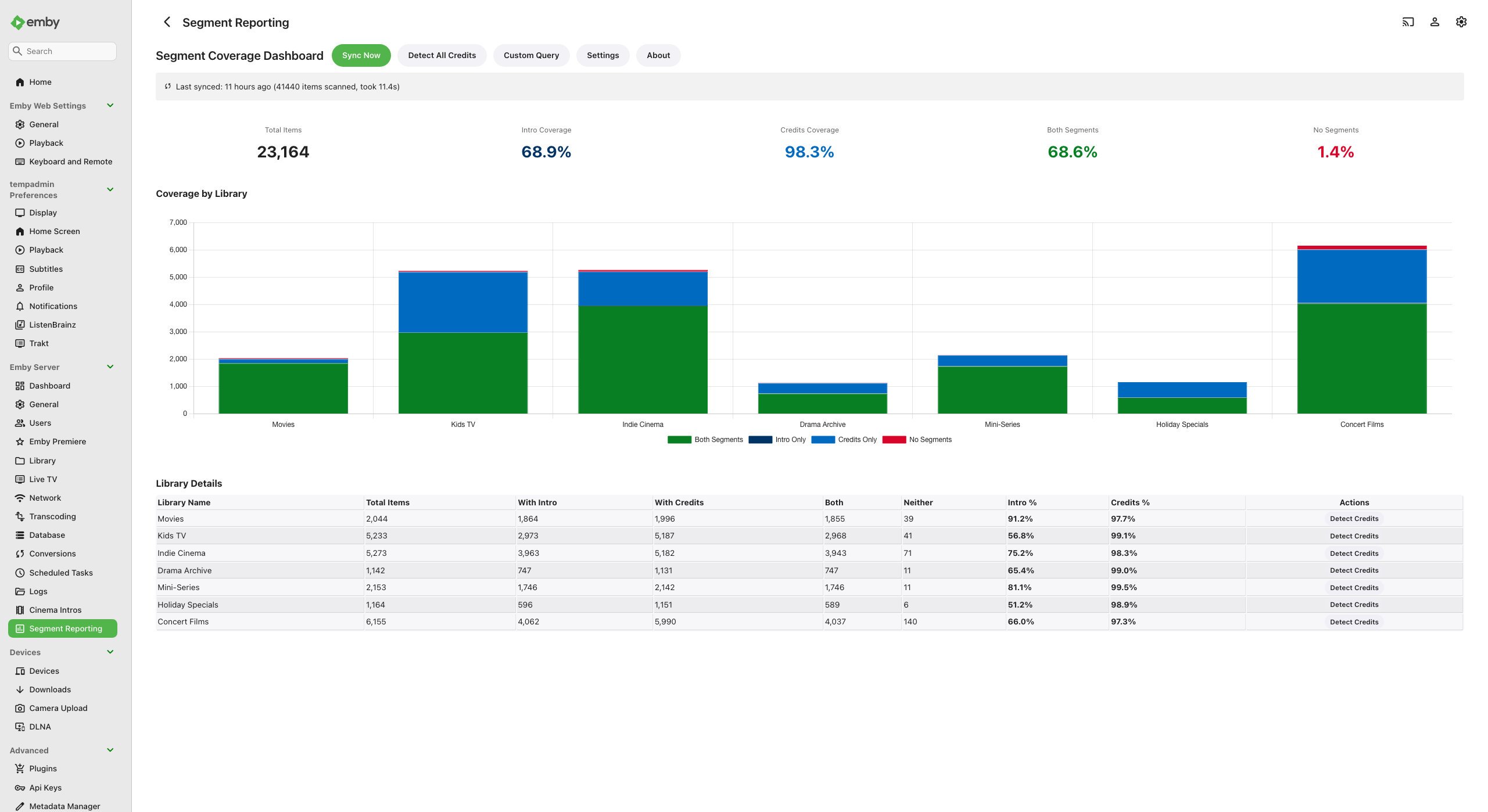Toggle Credits Only series in chart legend
This screenshot has height=812, width=1488.
tap(844, 440)
